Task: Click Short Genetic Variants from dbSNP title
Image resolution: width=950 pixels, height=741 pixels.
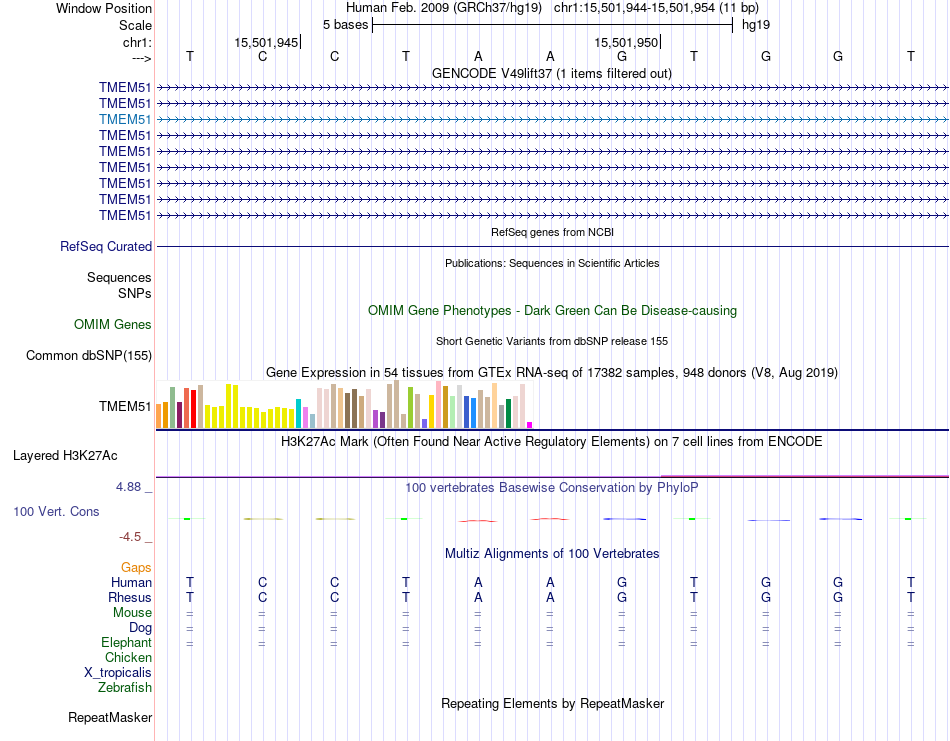Action: 552,341
